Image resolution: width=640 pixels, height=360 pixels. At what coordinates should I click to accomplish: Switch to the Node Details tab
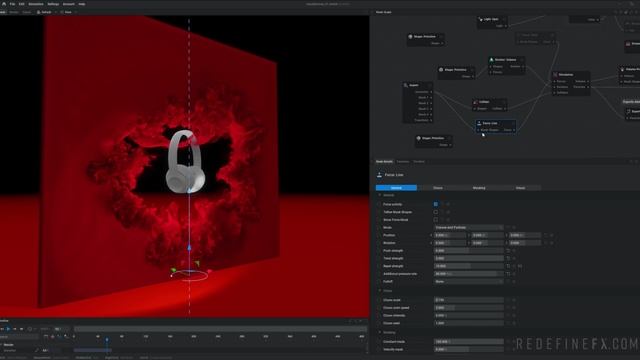384,162
